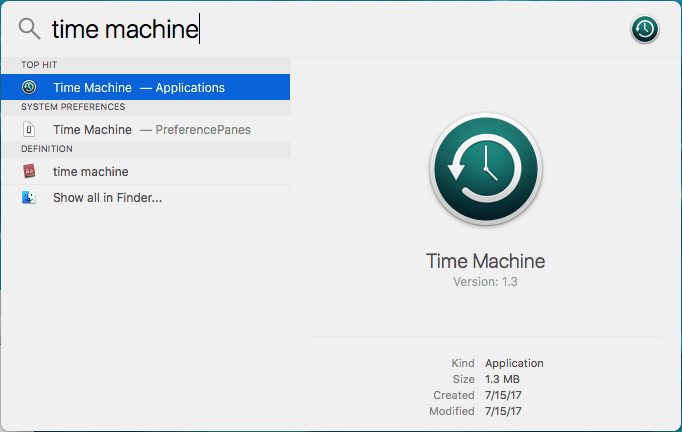682x432 pixels.
Task: Click the 'Version: 1.3' text
Action: 485,282
